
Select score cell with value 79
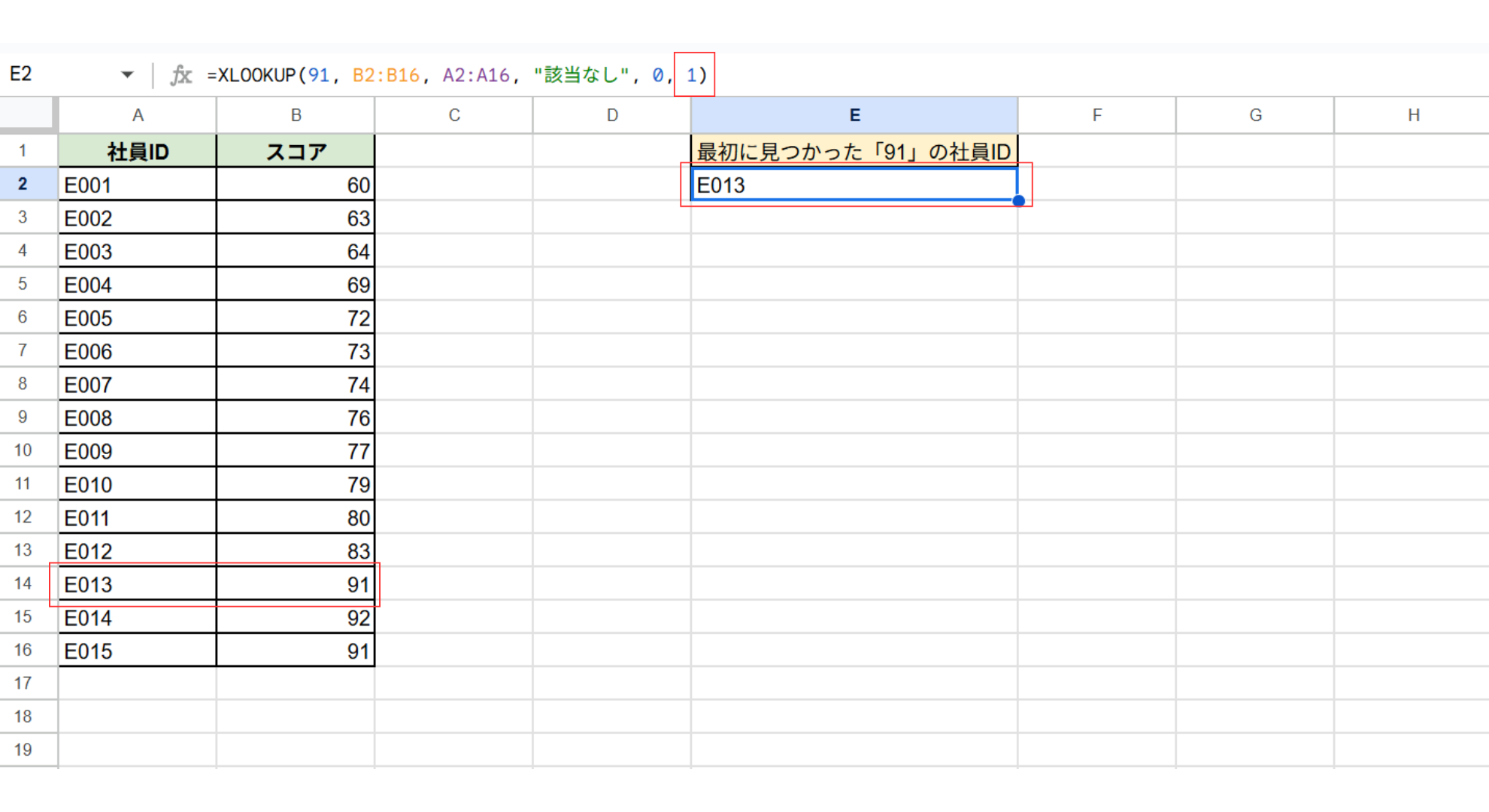(x=296, y=484)
